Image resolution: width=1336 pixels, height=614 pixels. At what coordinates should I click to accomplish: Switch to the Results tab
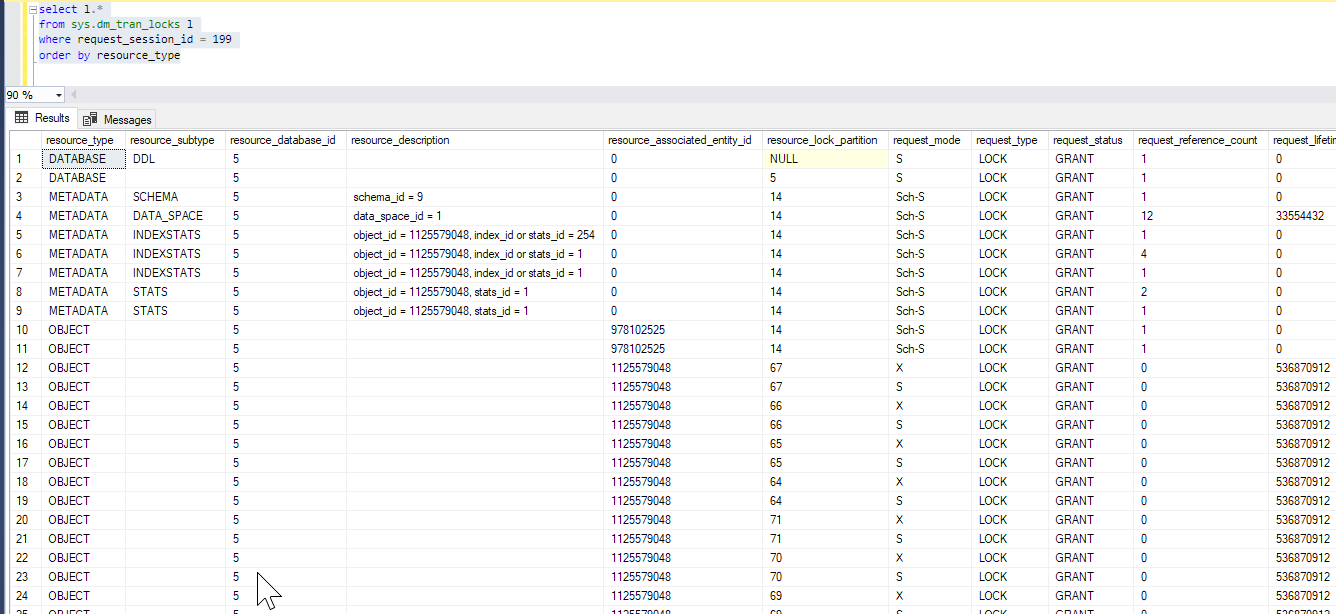(41, 118)
